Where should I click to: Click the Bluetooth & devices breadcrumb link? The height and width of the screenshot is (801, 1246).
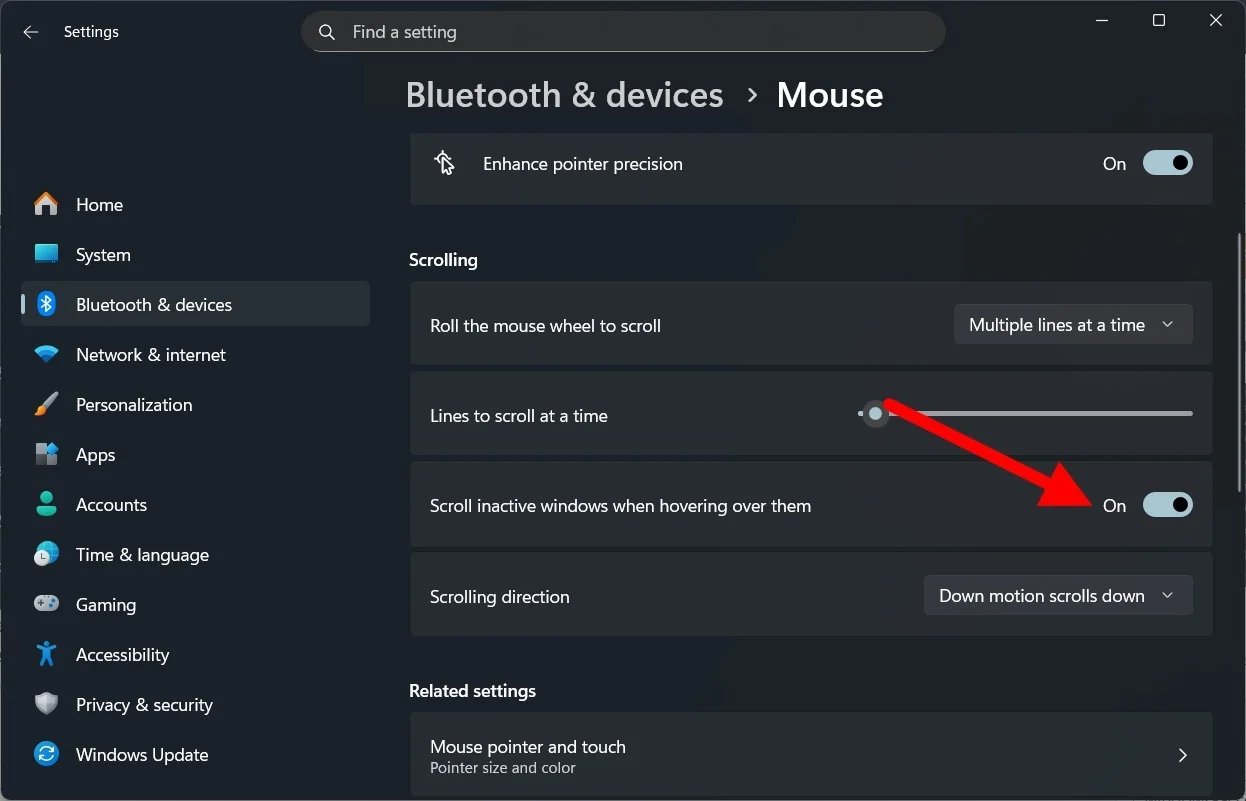564,94
